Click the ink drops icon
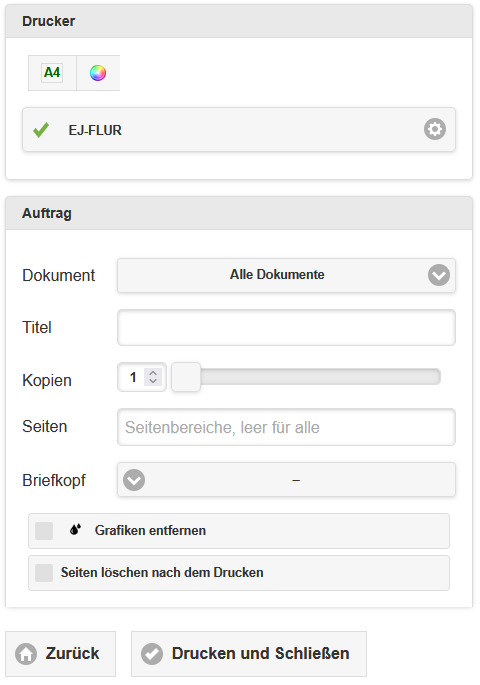 coord(75,530)
